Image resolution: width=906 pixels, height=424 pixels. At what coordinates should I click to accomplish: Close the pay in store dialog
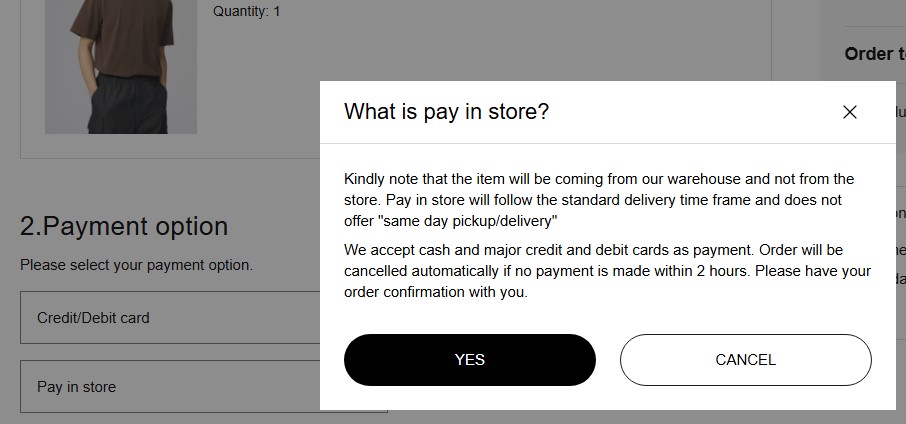pos(849,112)
